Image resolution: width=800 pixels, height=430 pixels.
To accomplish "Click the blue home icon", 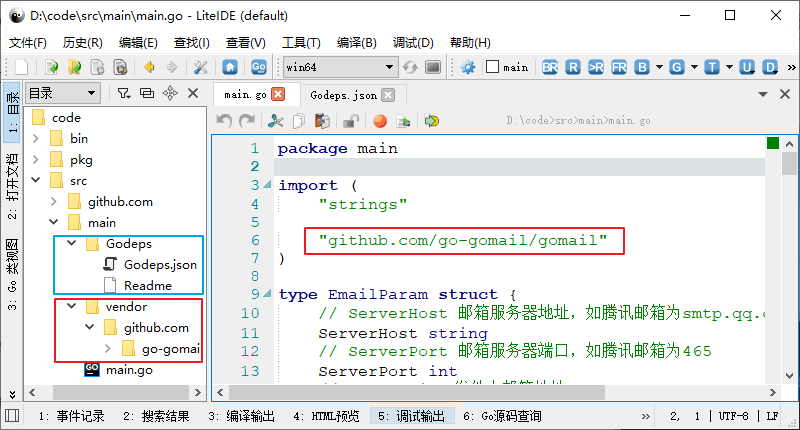I will 230,67.
